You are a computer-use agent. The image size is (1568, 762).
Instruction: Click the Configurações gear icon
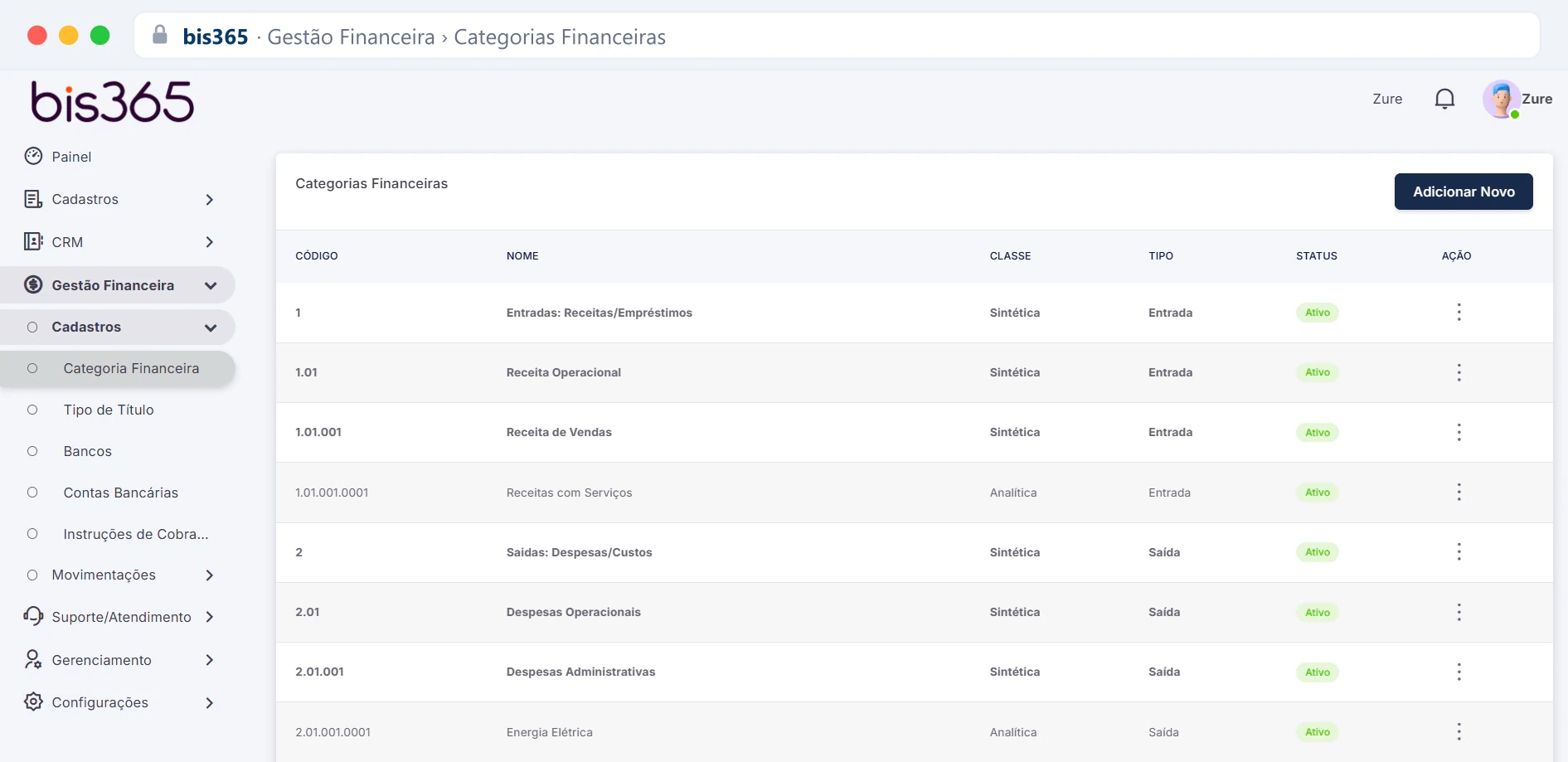(33, 701)
